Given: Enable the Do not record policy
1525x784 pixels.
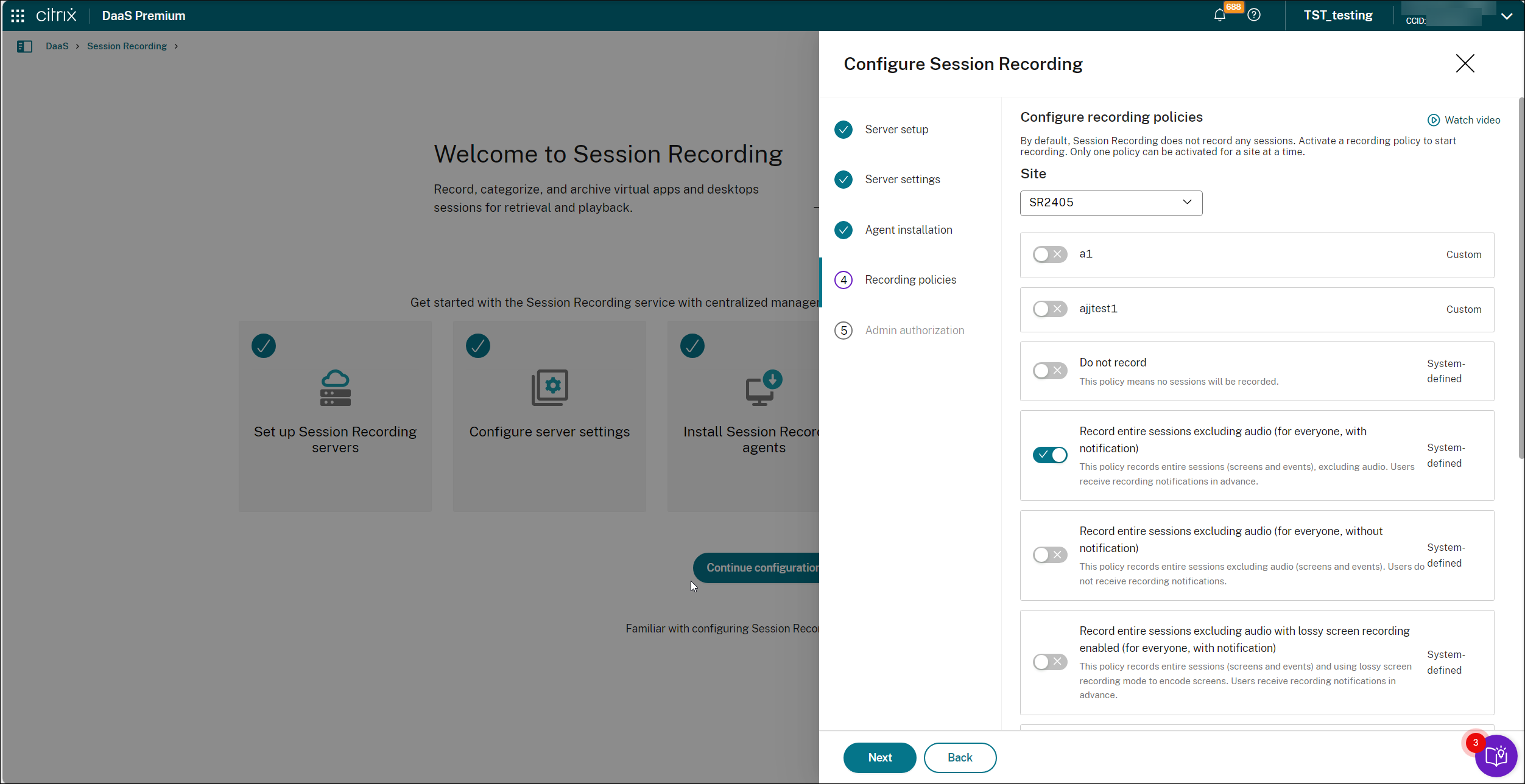Looking at the screenshot, I should click(x=1049, y=370).
